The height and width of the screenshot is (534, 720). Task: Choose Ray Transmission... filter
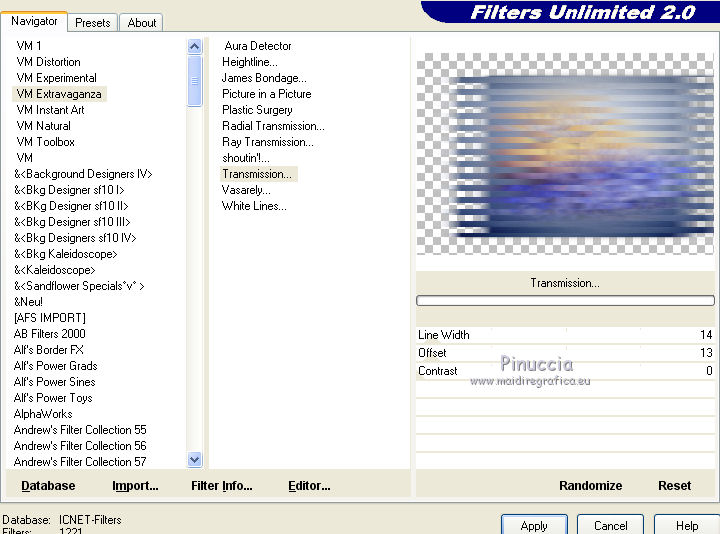pos(268,142)
